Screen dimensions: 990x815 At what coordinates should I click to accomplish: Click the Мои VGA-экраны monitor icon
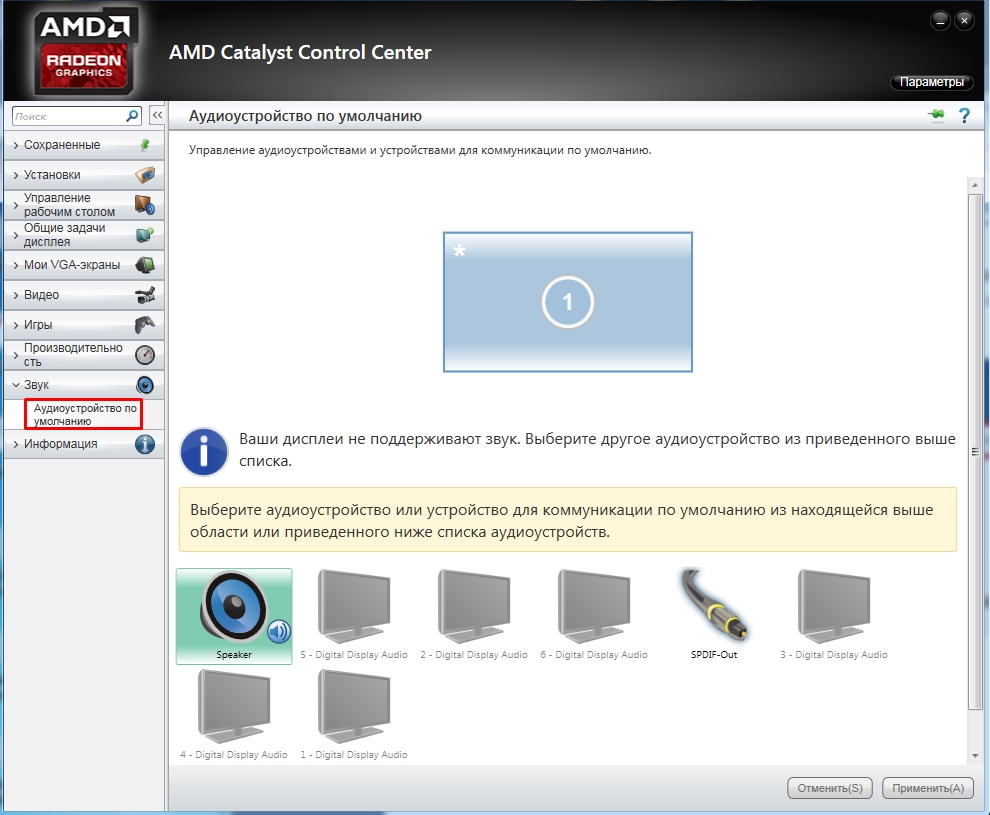pos(145,265)
